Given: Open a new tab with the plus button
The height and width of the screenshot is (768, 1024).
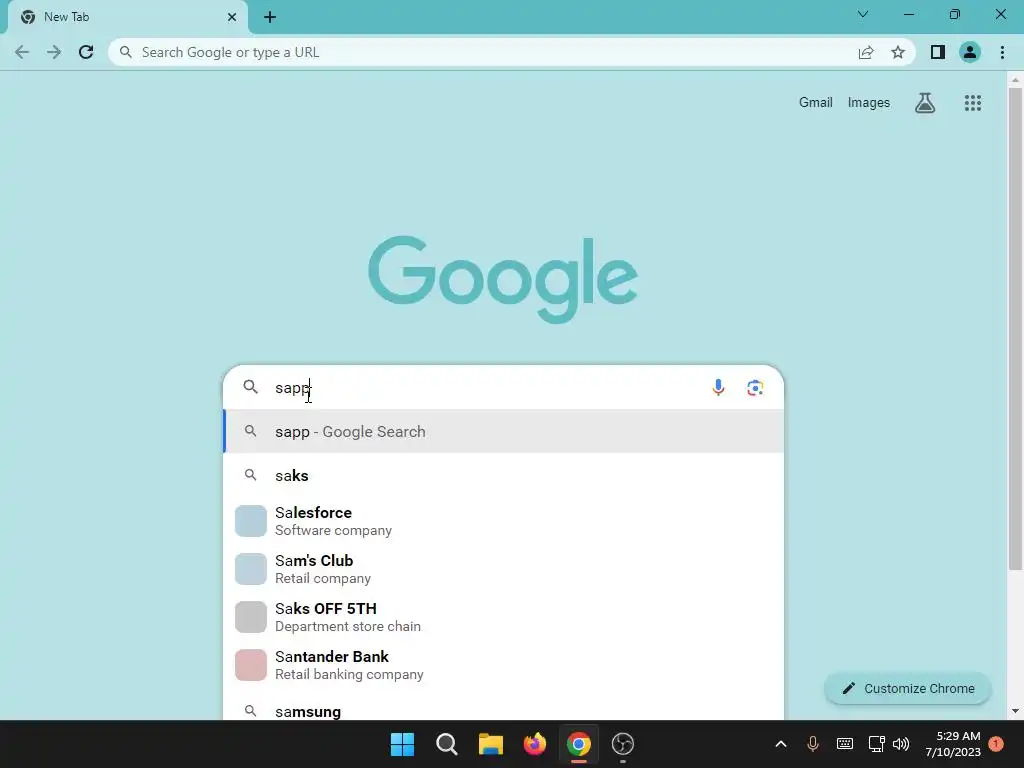Looking at the screenshot, I should [x=270, y=17].
